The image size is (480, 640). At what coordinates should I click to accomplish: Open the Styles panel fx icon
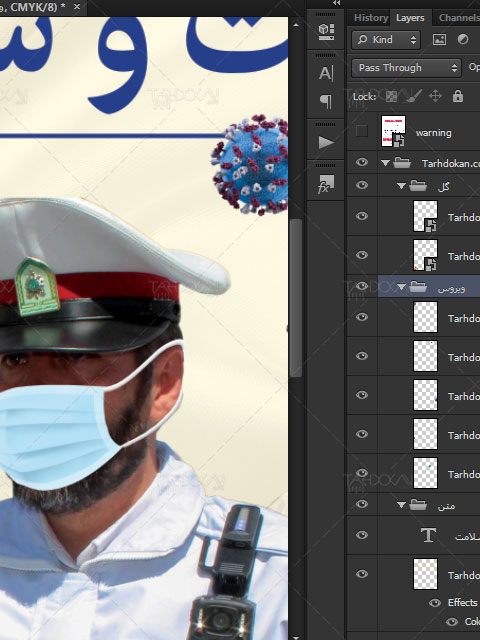click(x=326, y=184)
